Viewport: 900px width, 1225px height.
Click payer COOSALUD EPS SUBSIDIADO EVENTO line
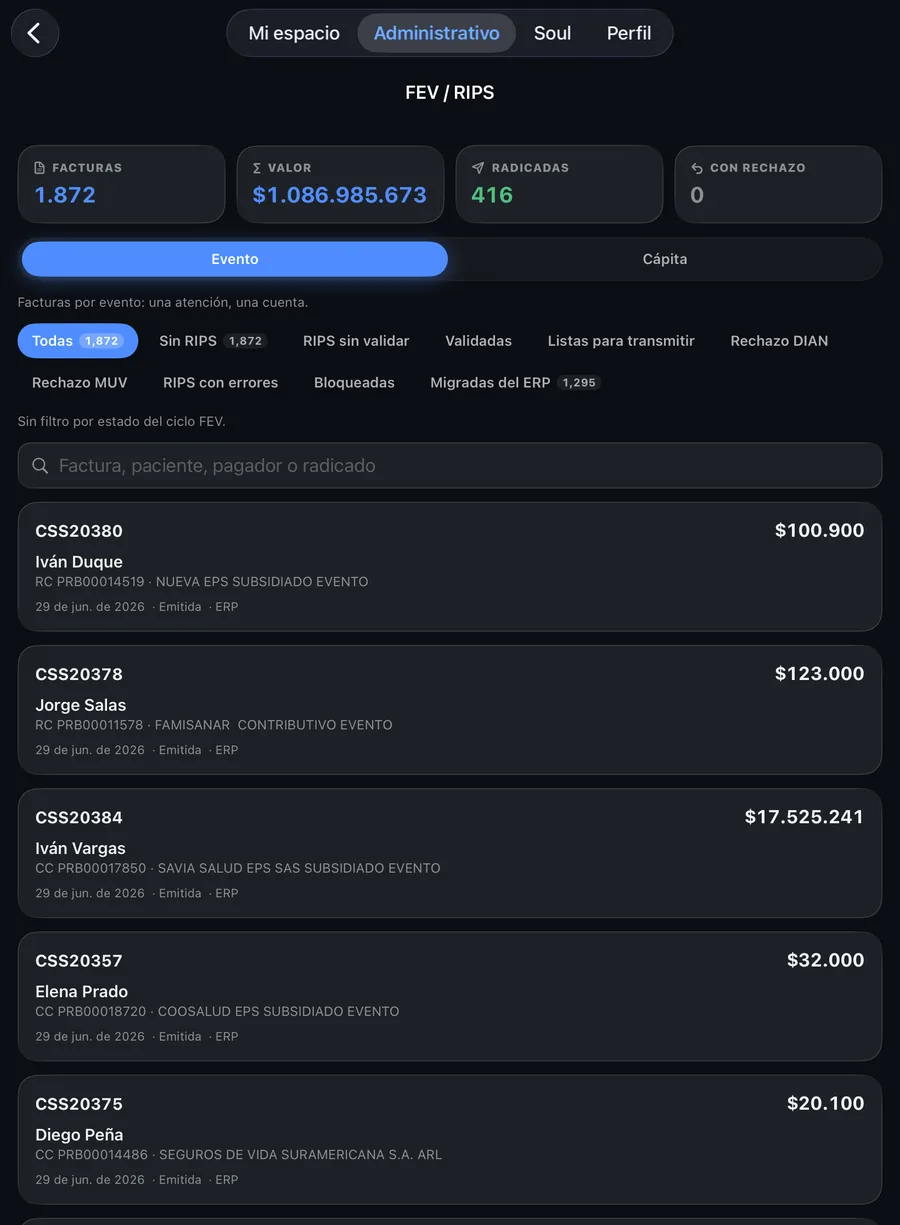pyautogui.click(x=217, y=1011)
